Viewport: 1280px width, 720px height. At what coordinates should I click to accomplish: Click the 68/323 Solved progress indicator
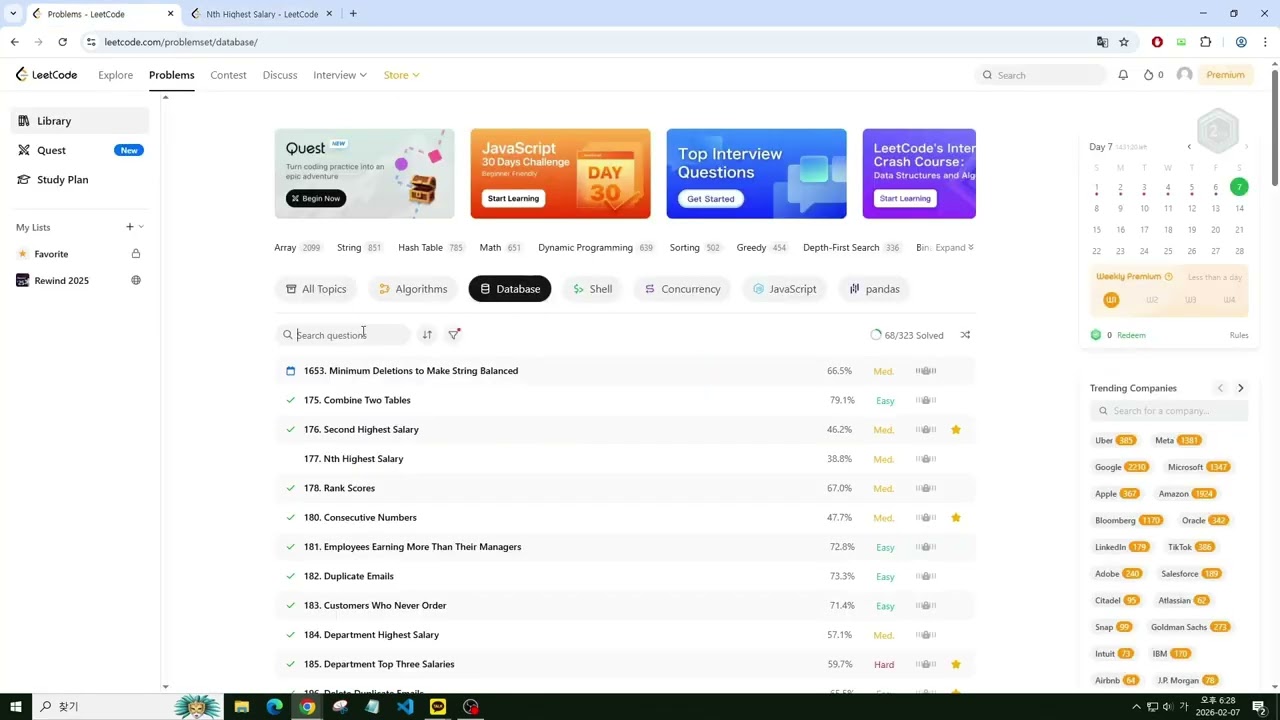pos(907,335)
